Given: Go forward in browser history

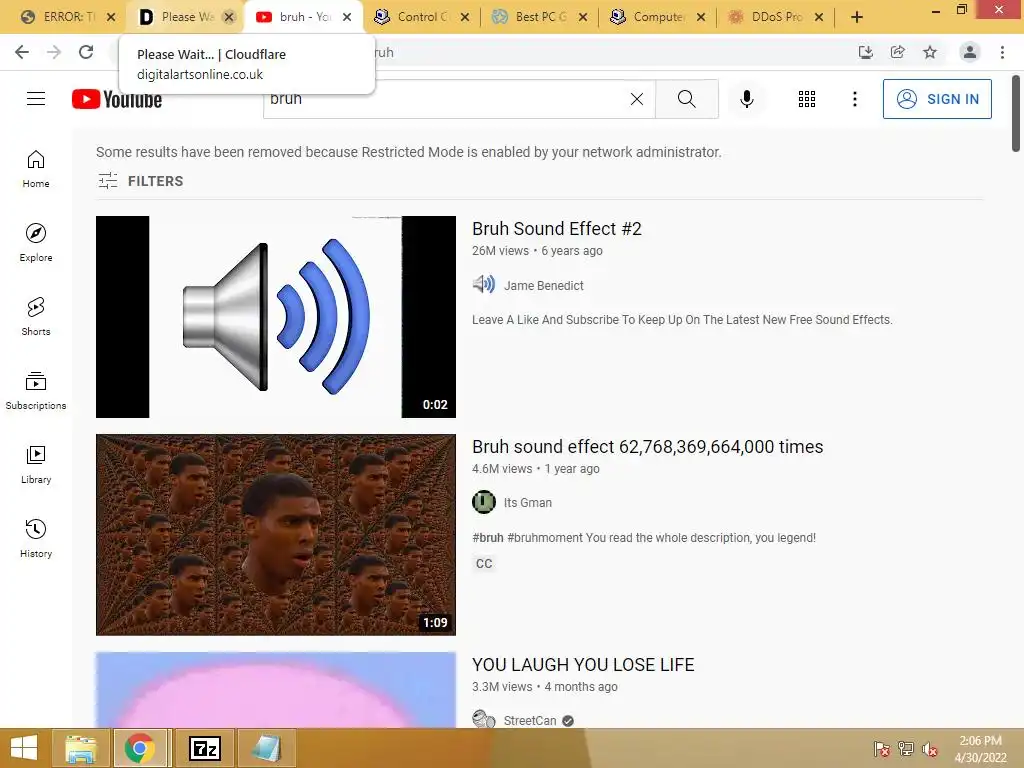Looking at the screenshot, I should coord(54,52).
